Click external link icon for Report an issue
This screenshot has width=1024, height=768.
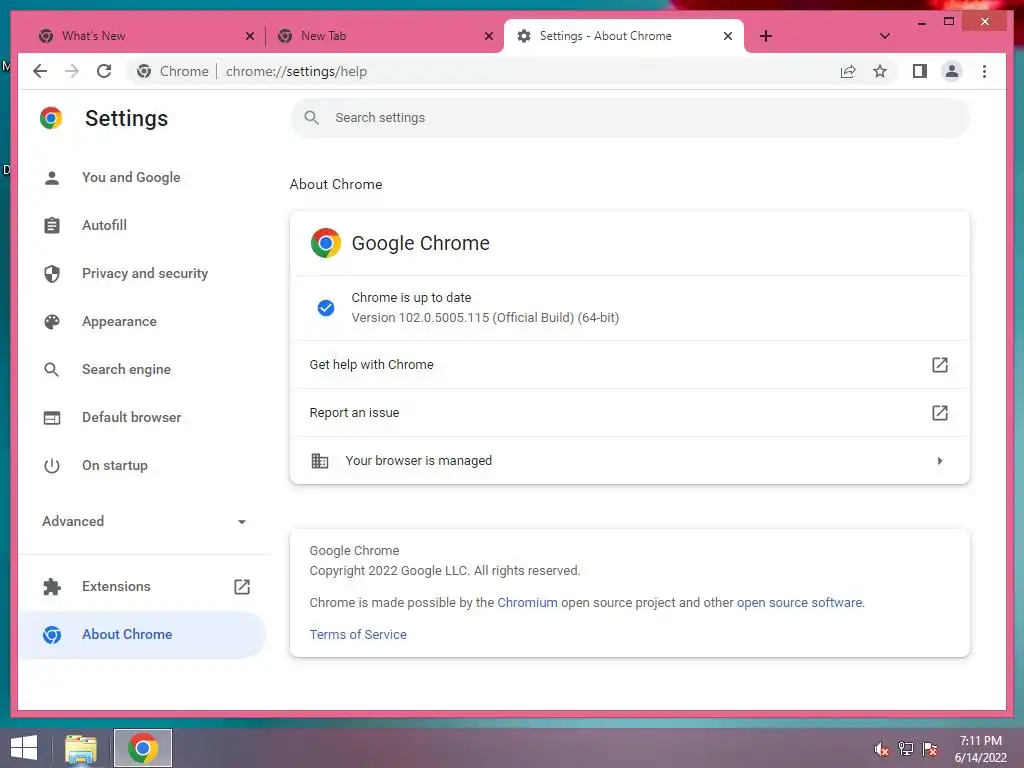(x=939, y=413)
